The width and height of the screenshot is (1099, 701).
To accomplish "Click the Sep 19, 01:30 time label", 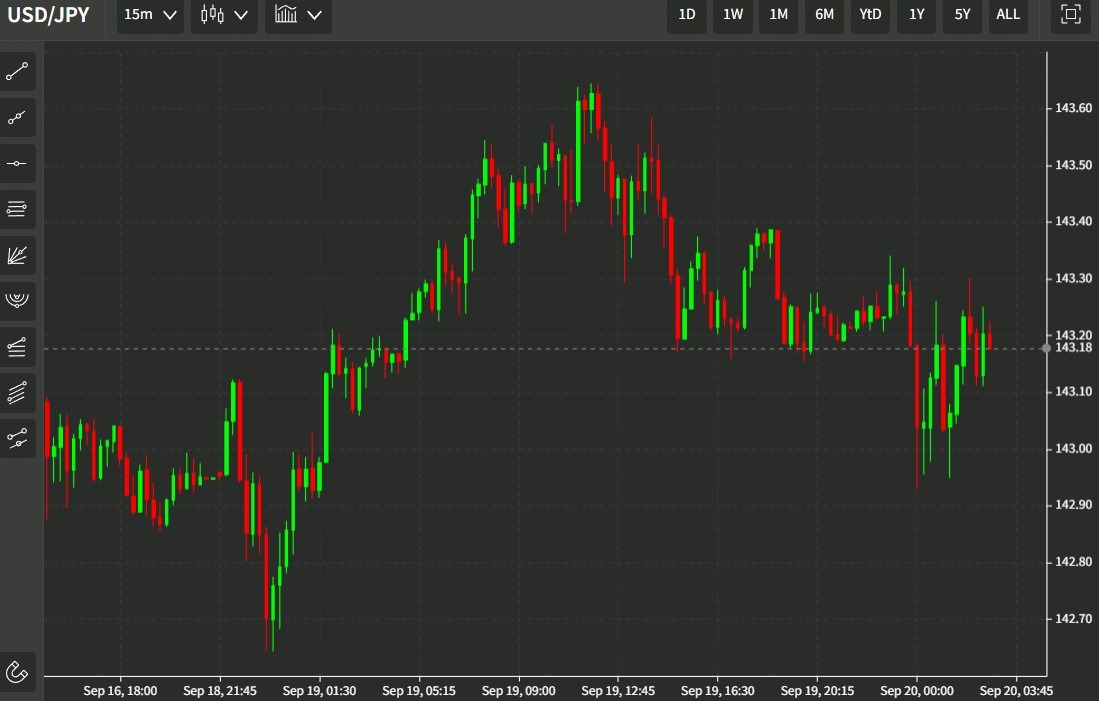I will click(x=320, y=691).
